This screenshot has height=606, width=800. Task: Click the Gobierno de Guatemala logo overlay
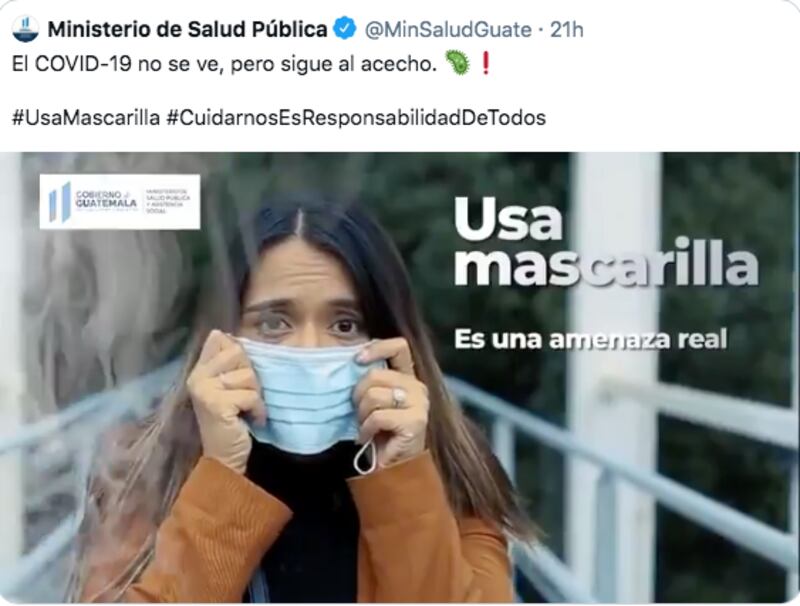point(120,202)
